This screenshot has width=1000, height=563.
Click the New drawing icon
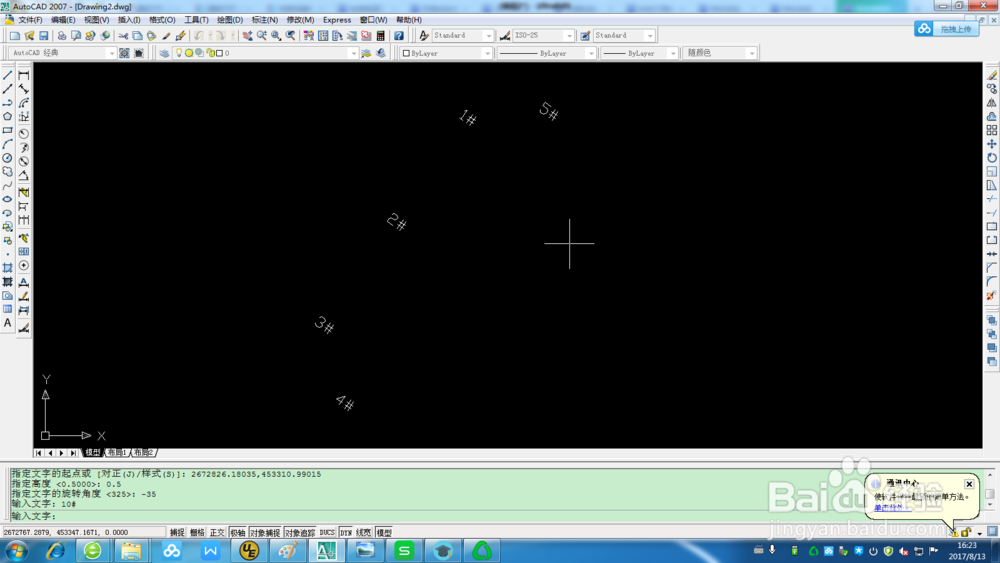click(15, 36)
